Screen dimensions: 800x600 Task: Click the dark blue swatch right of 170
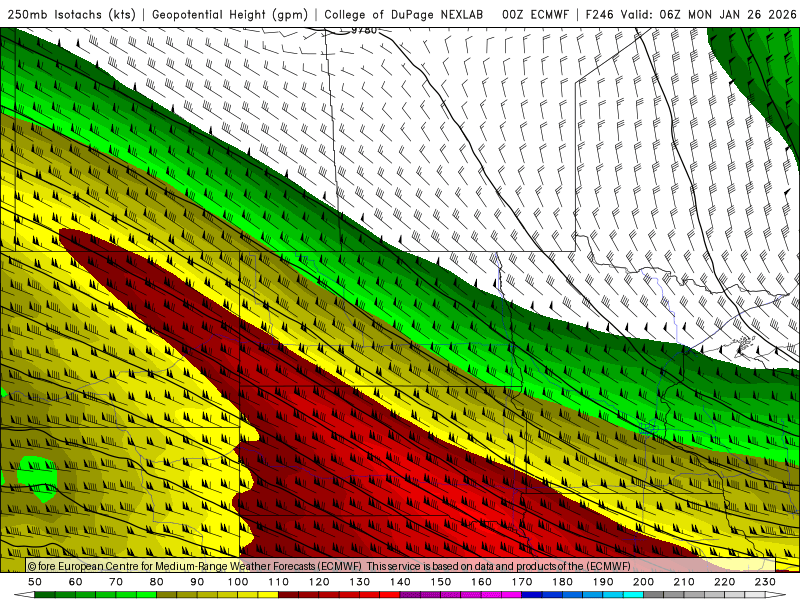(x=532, y=595)
